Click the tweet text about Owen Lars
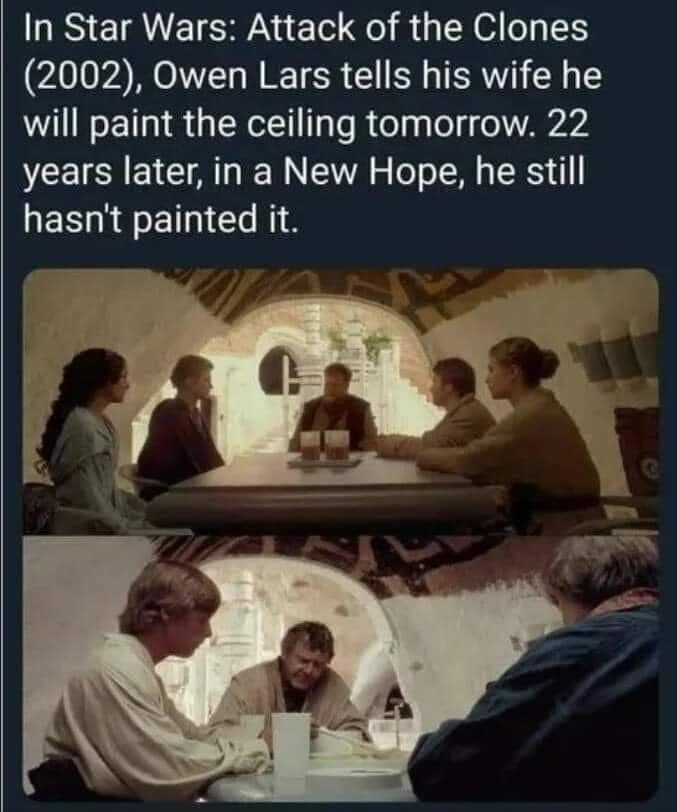Viewport: 677px width, 812px height. pyautogui.click(x=312, y=123)
